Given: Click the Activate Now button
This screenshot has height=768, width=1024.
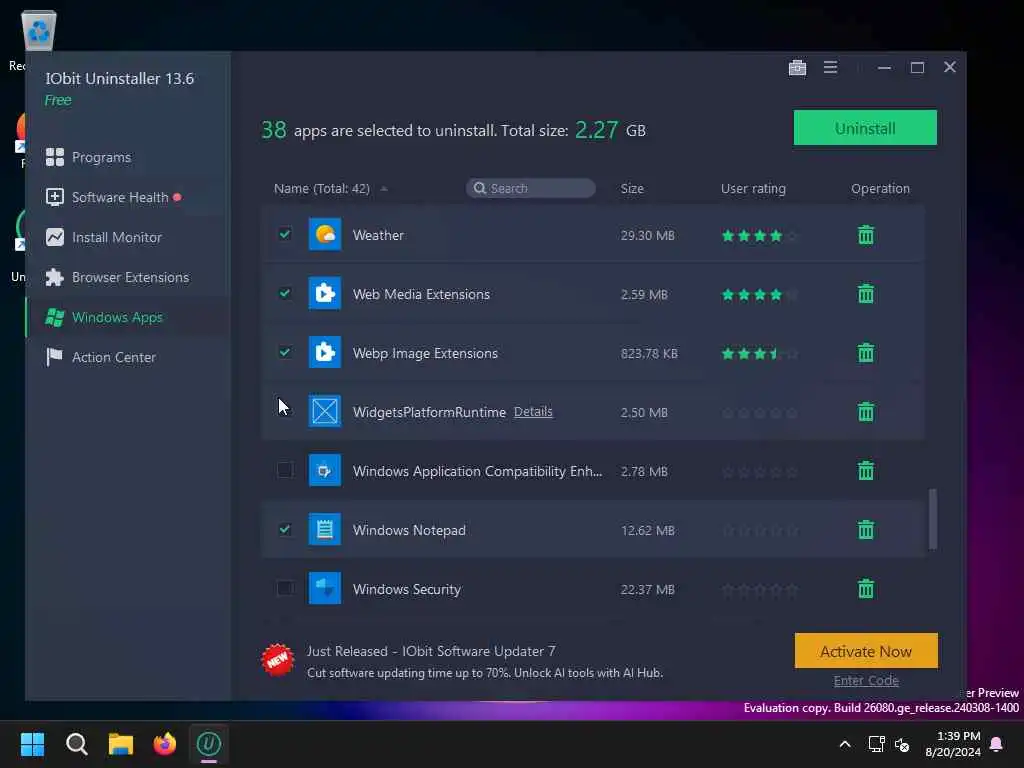Looking at the screenshot, I should 866,651.
